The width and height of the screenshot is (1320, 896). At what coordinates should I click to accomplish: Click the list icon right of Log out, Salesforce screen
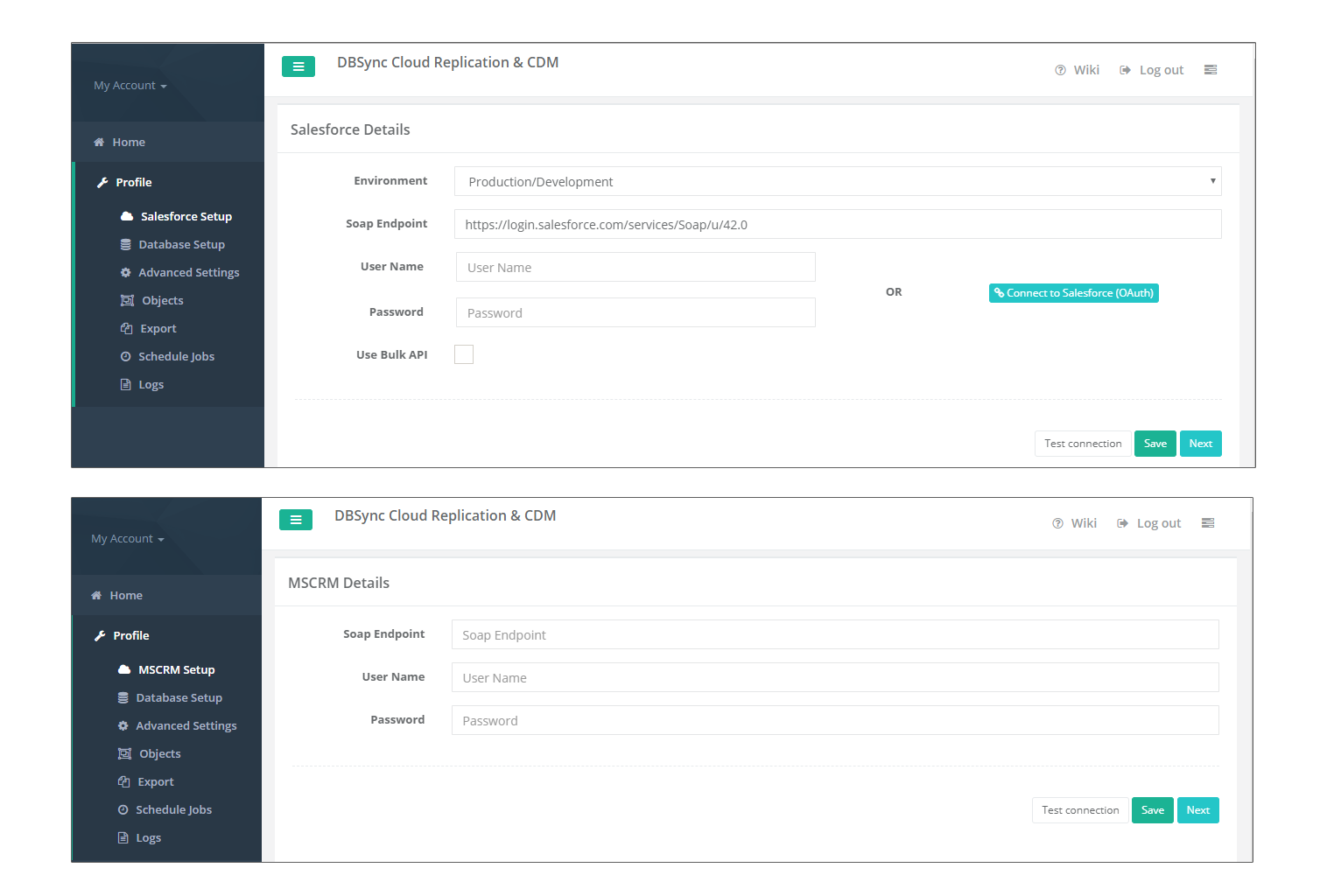coord(1211,70)
